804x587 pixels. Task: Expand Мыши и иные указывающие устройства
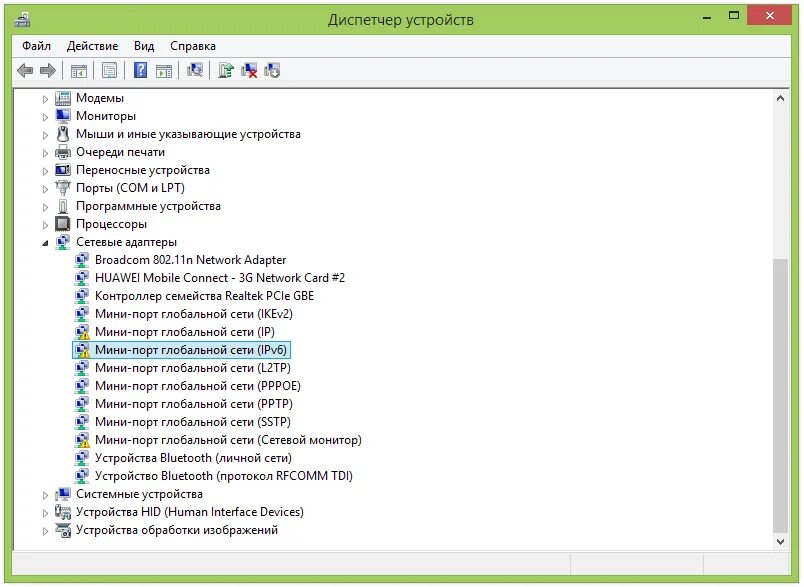pos(45,135)
